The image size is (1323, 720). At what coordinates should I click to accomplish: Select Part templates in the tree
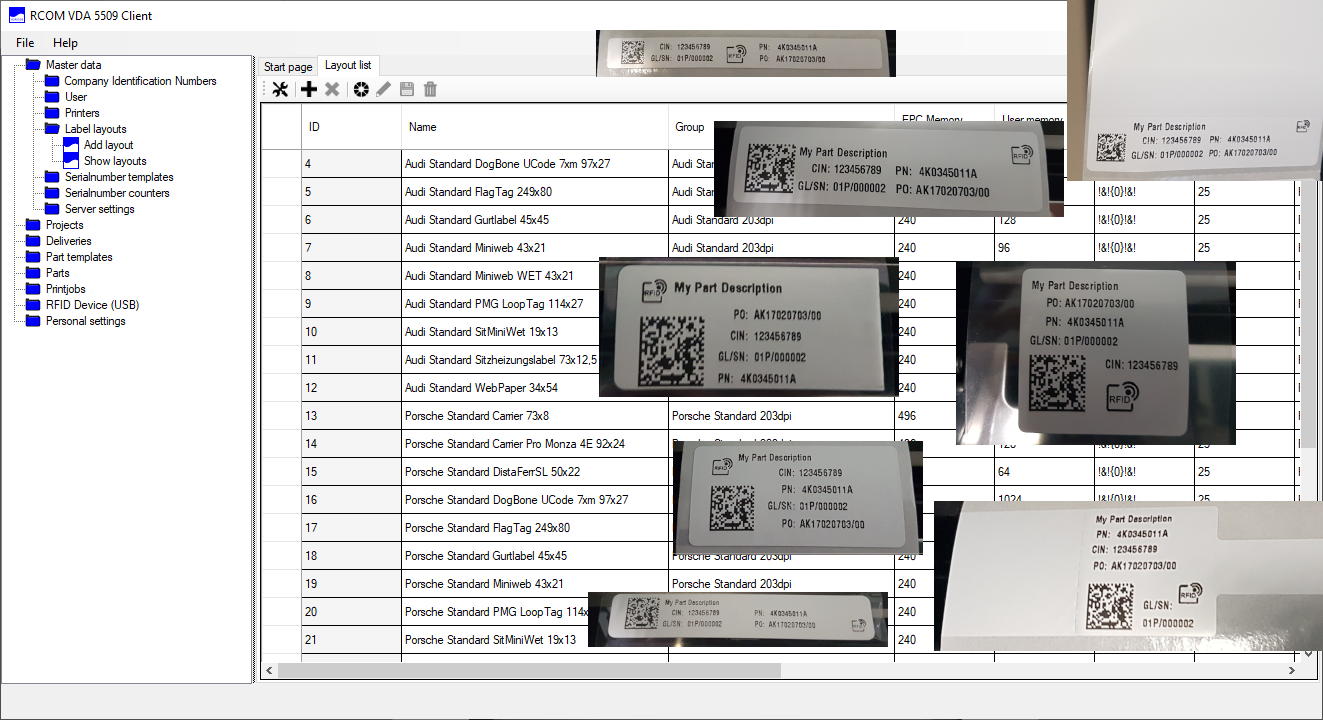(79, 257)
